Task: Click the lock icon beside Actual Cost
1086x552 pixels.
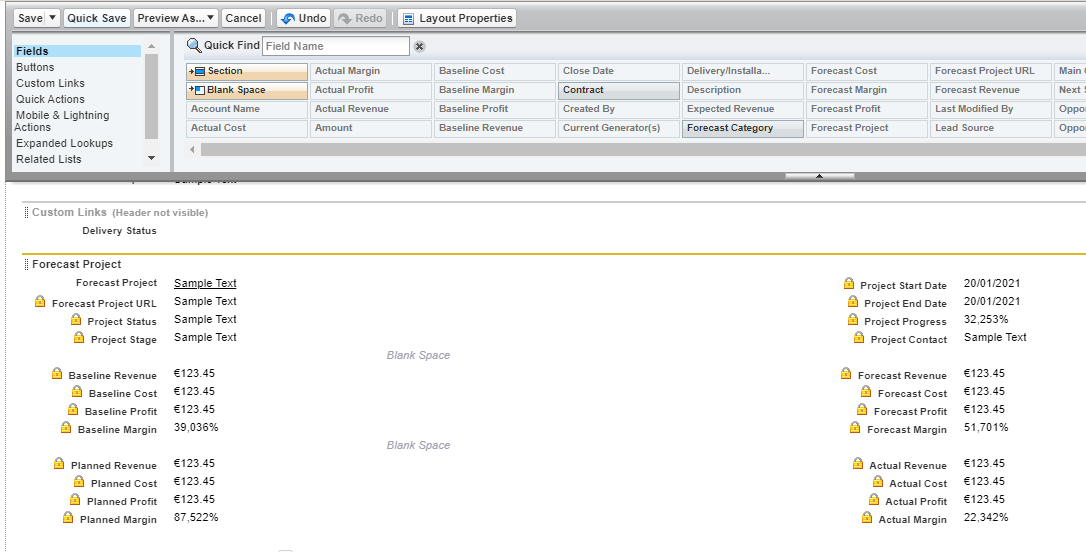Action: [878, 481]
